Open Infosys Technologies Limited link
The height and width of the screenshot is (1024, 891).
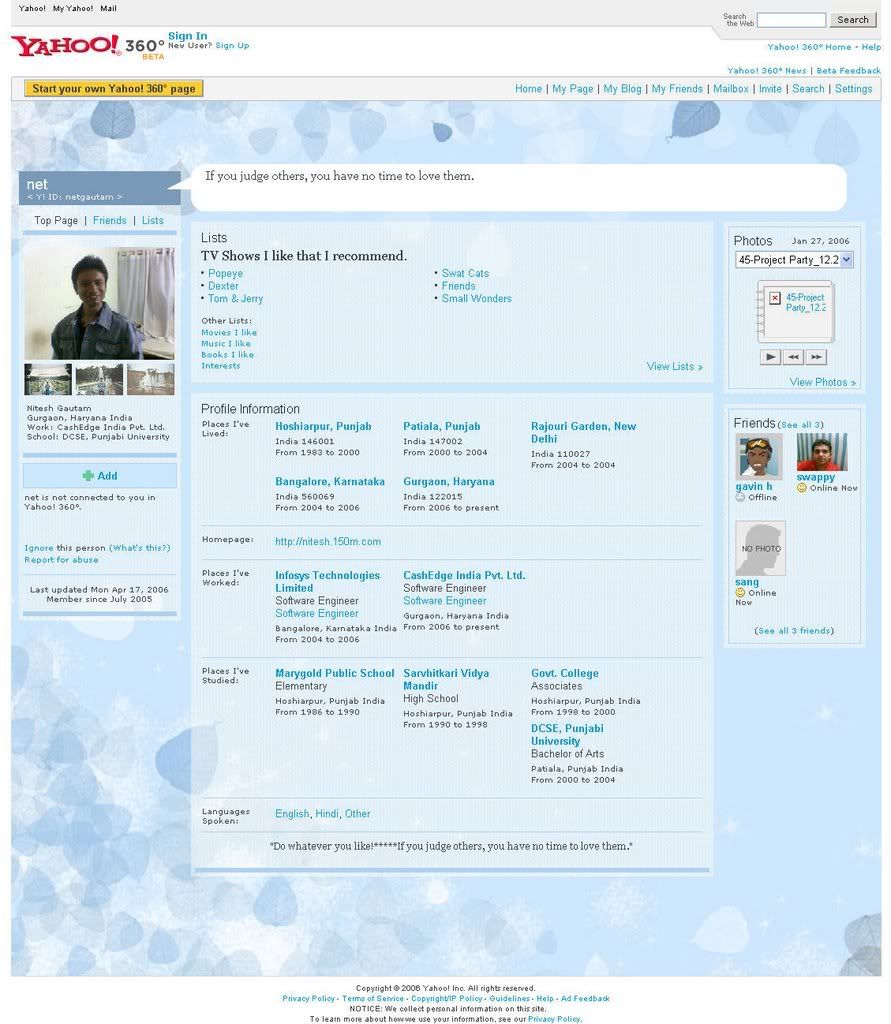pyautogui.click(x=327, y=582)
